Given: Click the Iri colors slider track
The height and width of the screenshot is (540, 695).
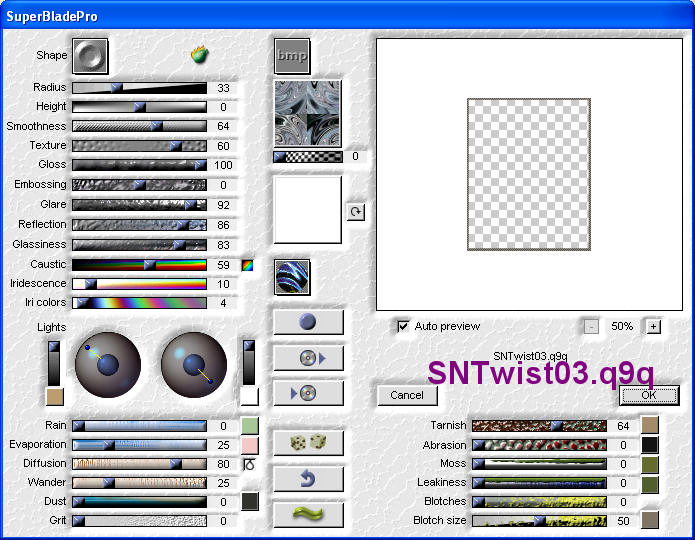Looking at the screenshot, I should 139,303.
